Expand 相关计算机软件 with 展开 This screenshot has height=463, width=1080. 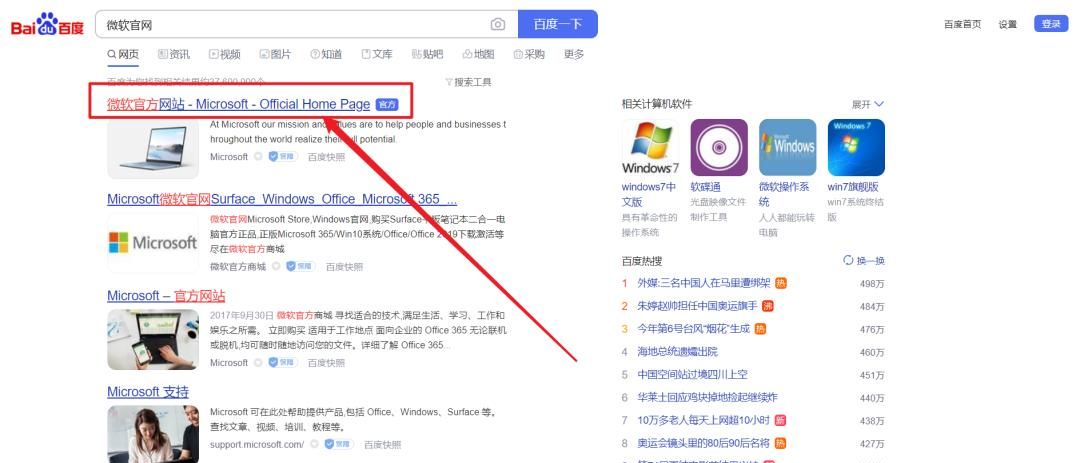coord(868,105)
